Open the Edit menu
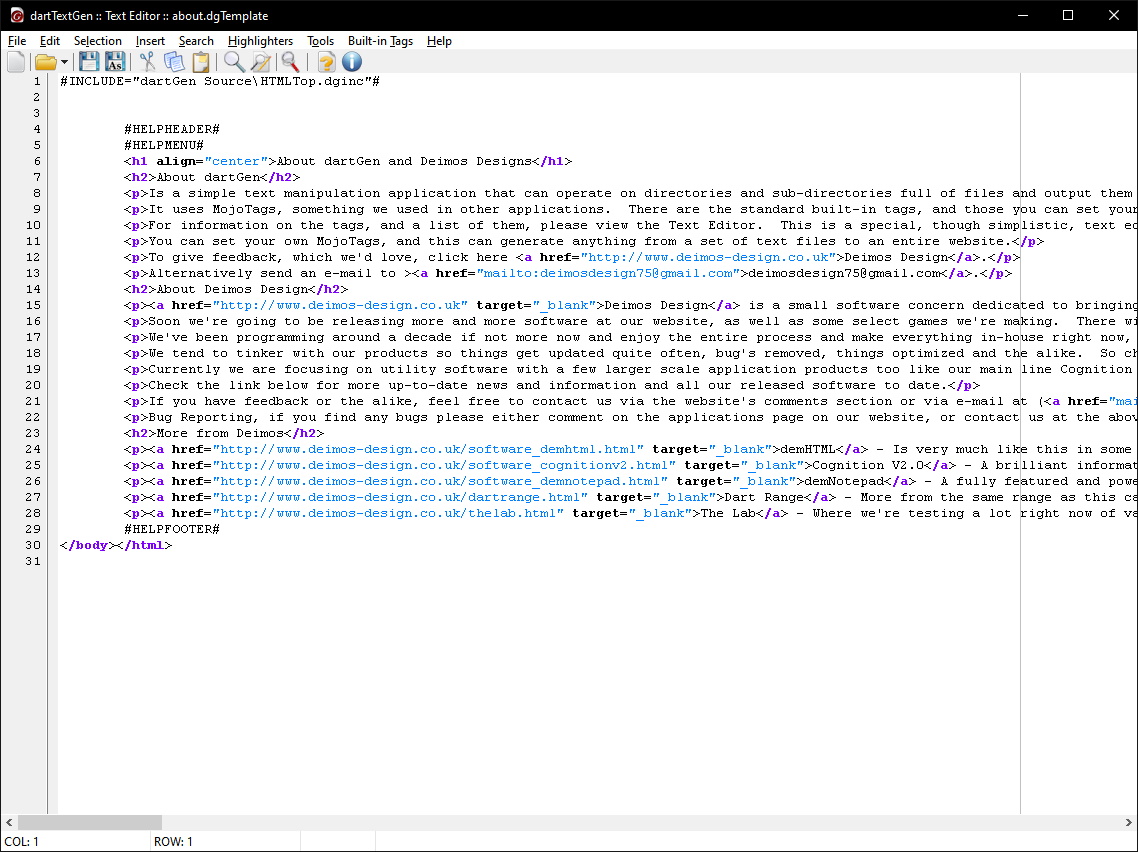This screenshot has width=1138, height=852. point(49,41)
